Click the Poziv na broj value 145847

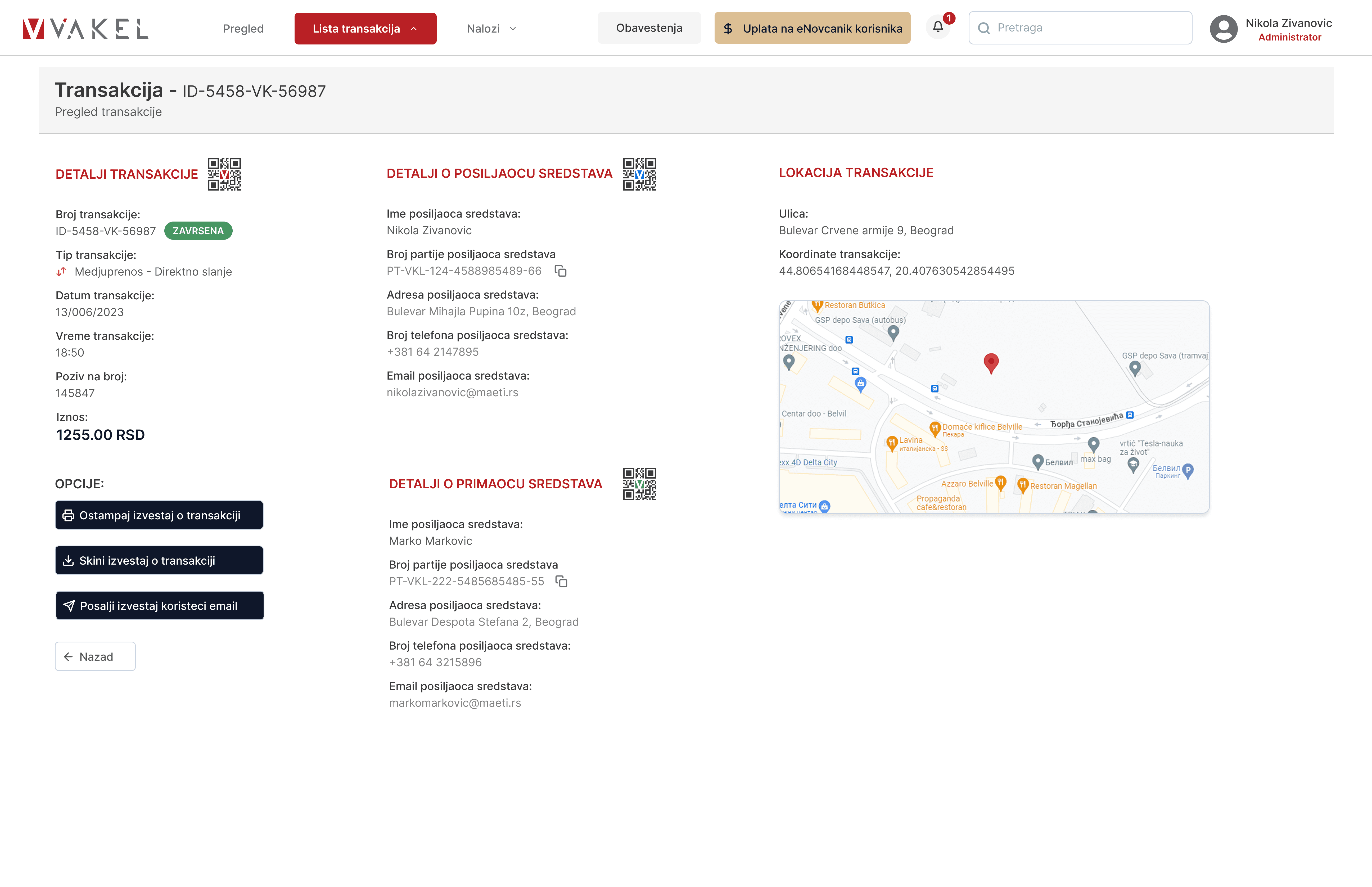click(x=75, y=393)
